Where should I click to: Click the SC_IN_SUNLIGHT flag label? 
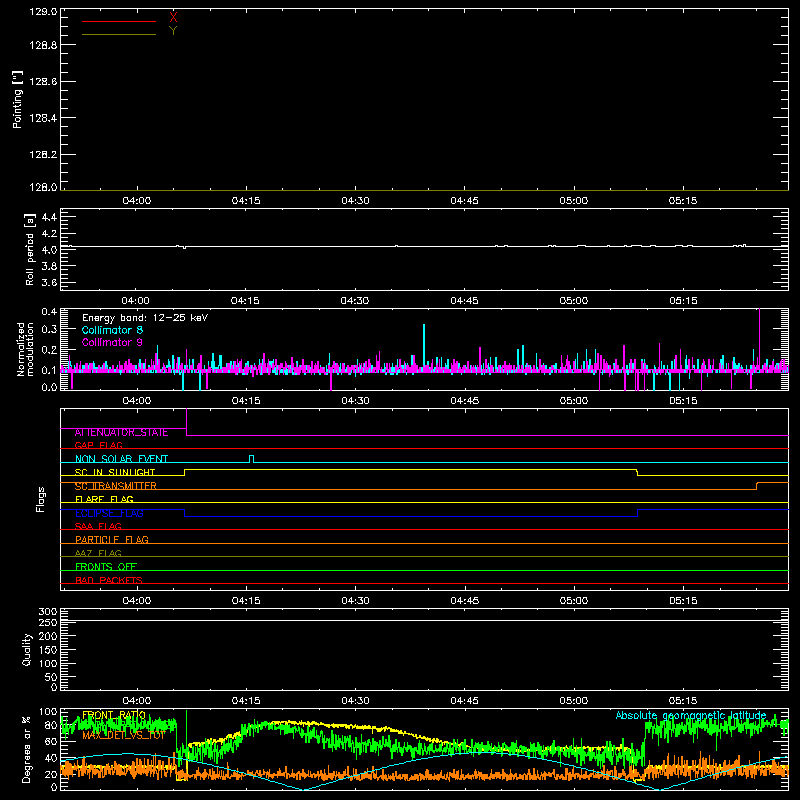(115, 472)
